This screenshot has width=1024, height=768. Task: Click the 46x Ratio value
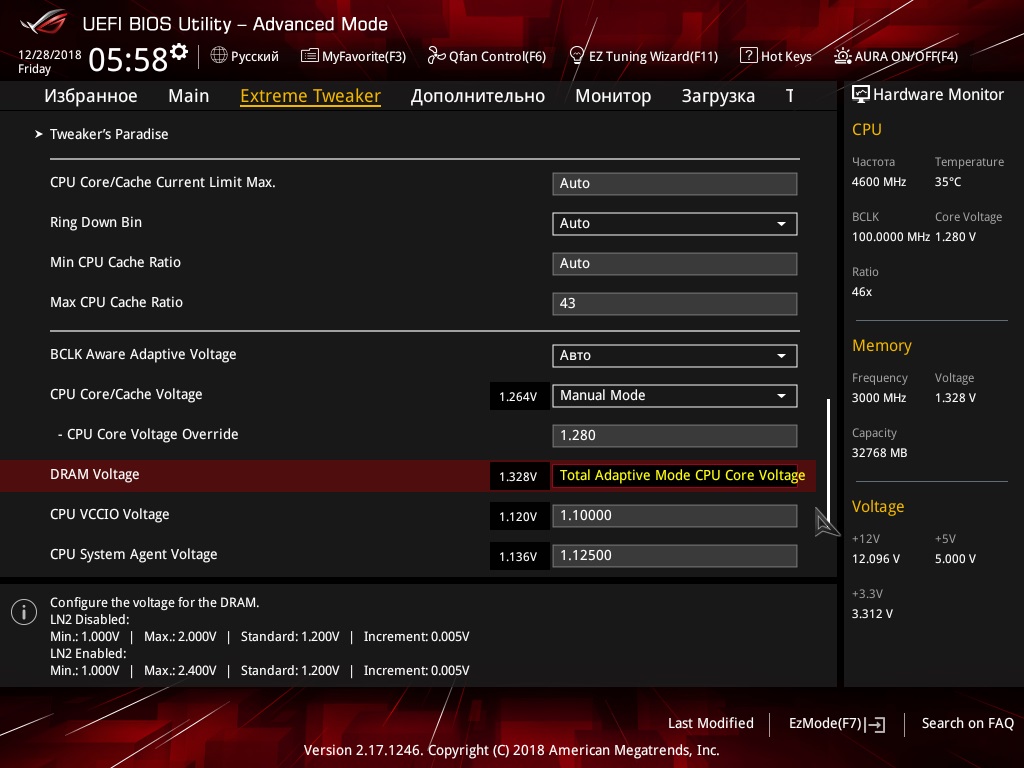861,292
